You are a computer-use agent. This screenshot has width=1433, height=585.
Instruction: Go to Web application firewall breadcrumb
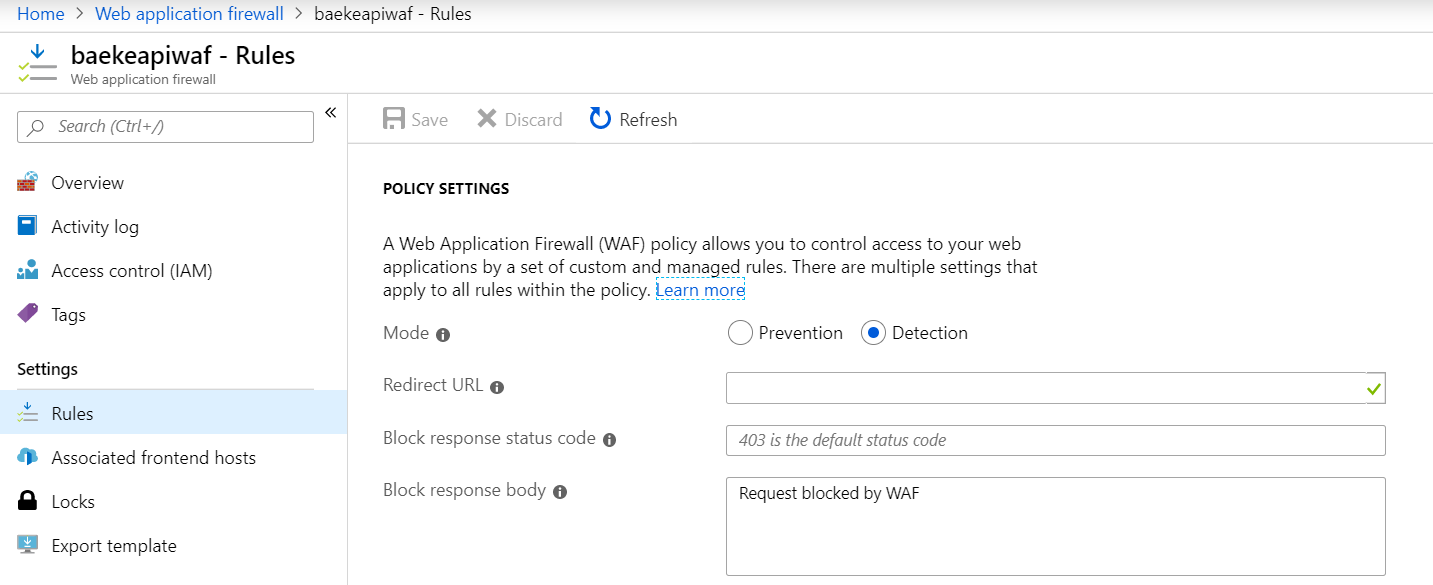click(189, 14)
